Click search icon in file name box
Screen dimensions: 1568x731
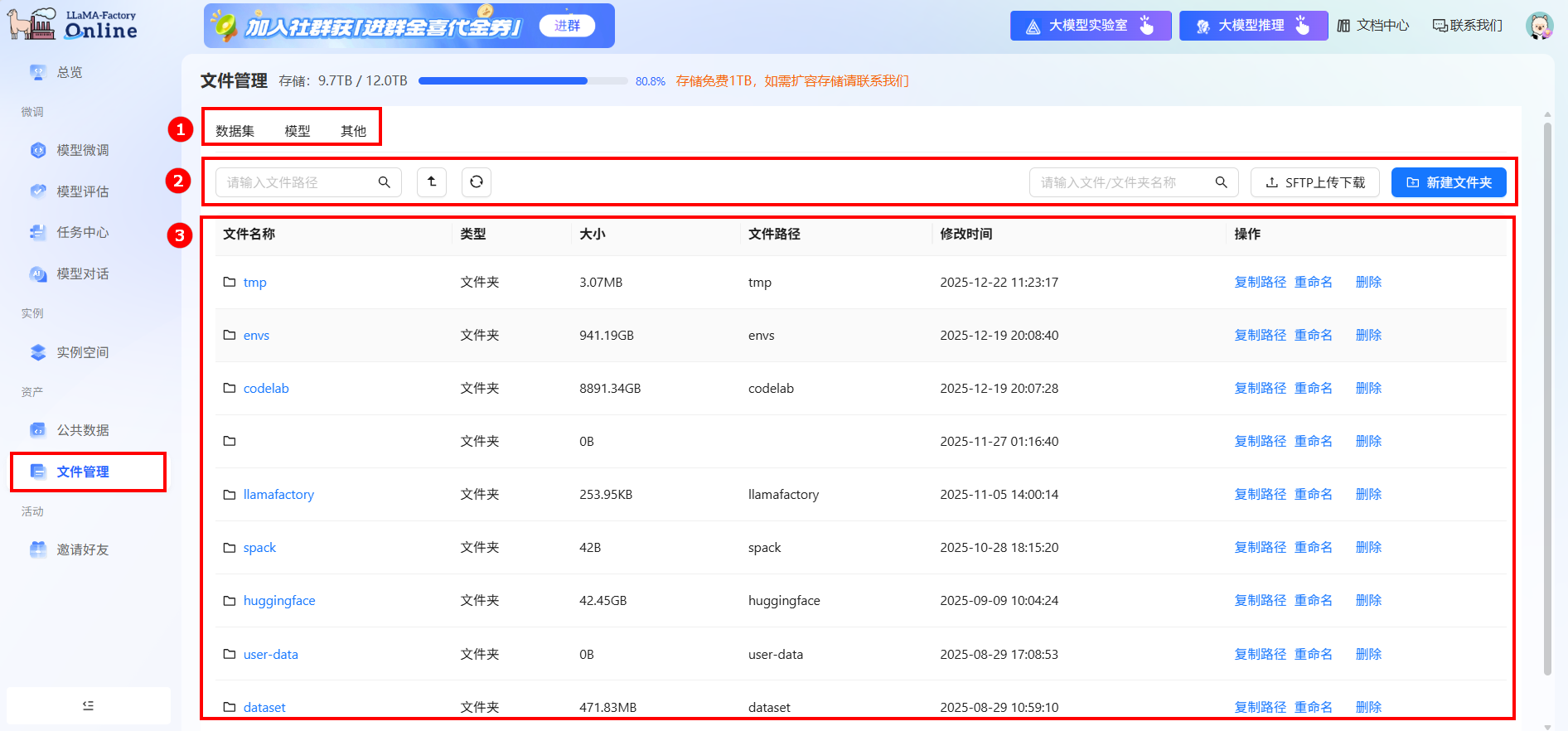tap(1222, 182)
